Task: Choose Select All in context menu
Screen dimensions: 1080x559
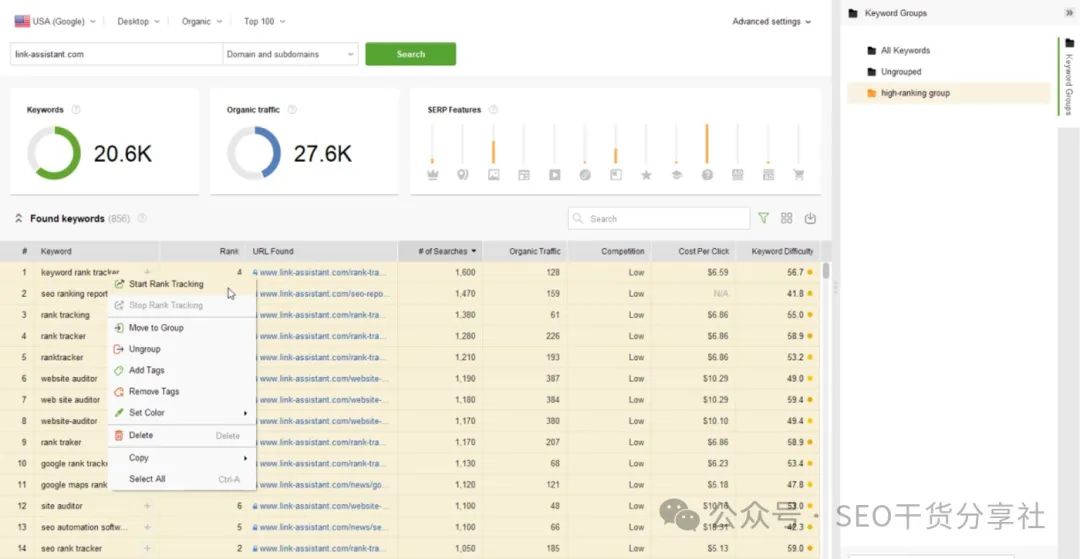Action: (x=182, y=479)
